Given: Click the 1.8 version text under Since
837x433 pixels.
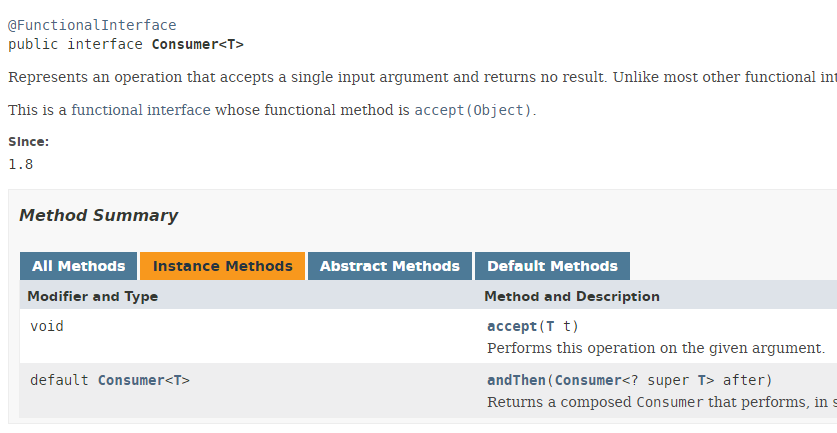Looking at the screenshot, I should click(20, 164).
